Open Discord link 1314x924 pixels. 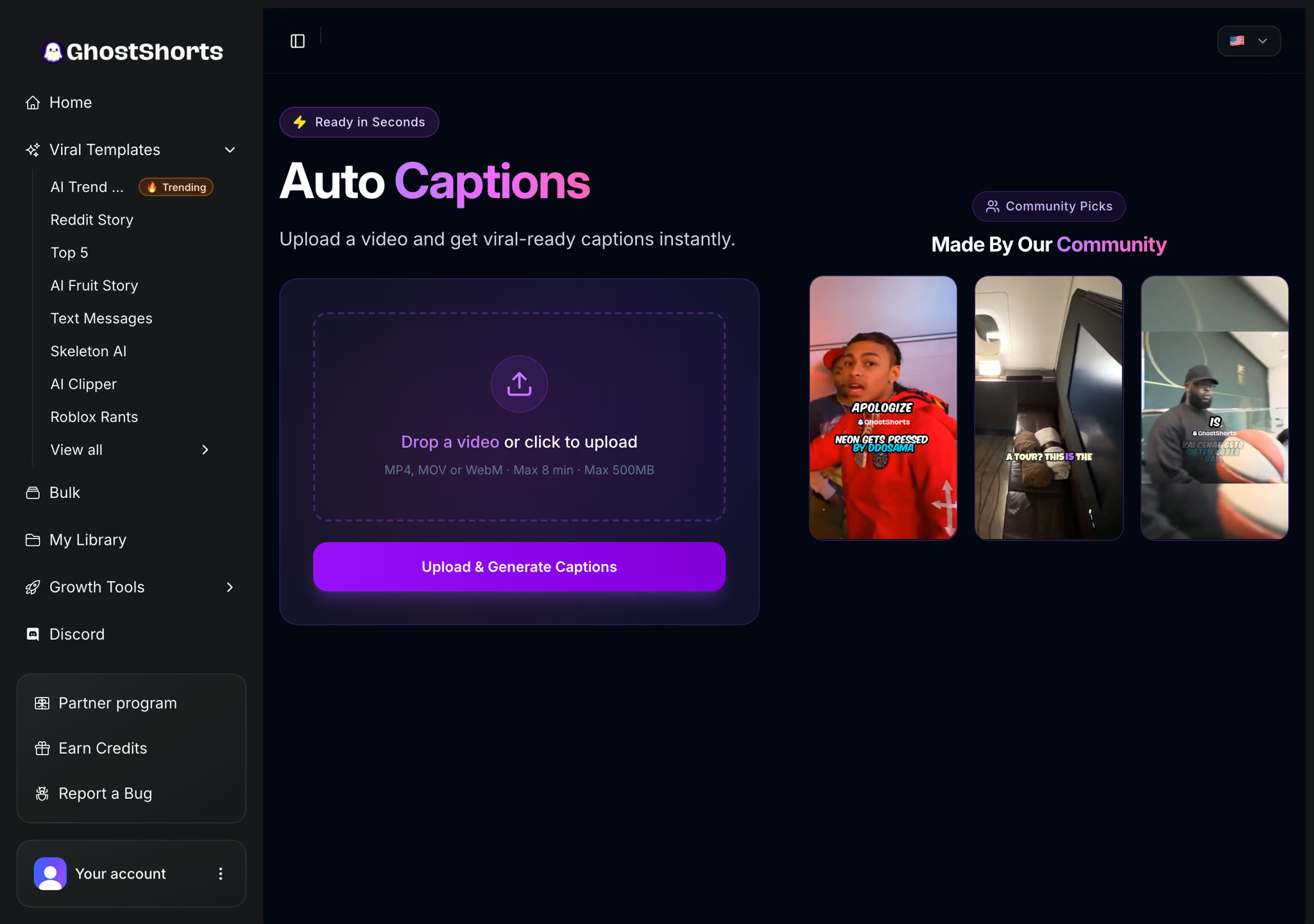click(132, 635)
